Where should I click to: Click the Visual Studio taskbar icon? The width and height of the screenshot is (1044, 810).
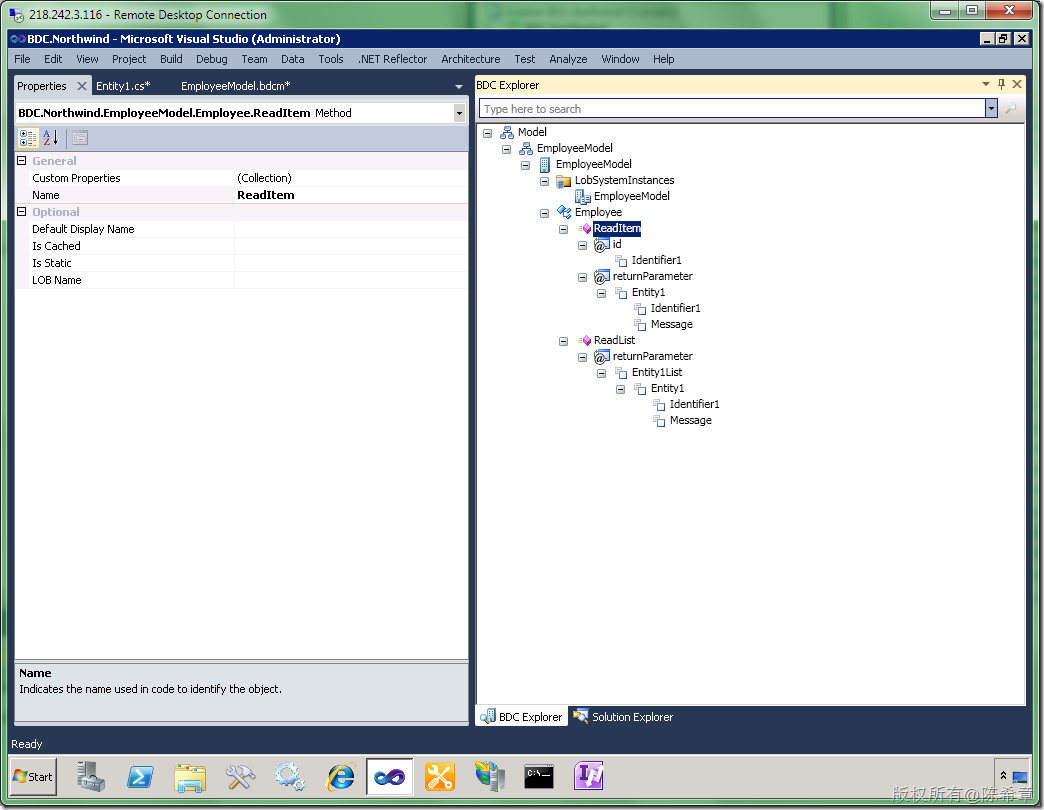tap(390, 777)
